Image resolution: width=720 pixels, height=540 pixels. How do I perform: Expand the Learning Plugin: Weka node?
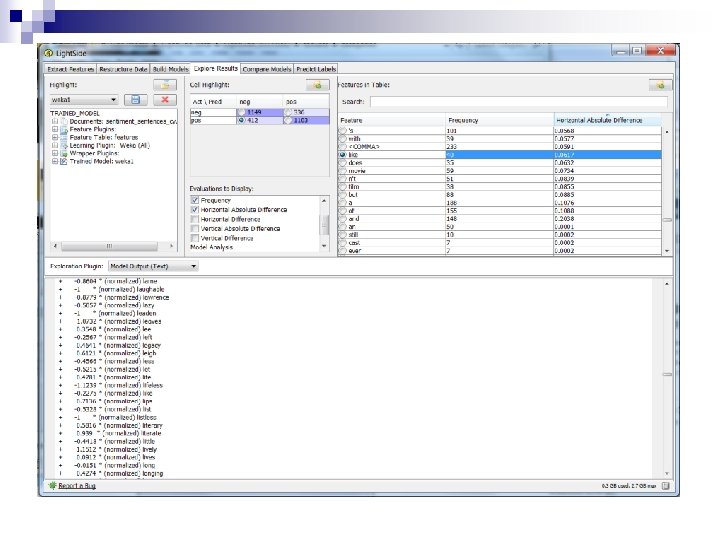tap(55, 146)
